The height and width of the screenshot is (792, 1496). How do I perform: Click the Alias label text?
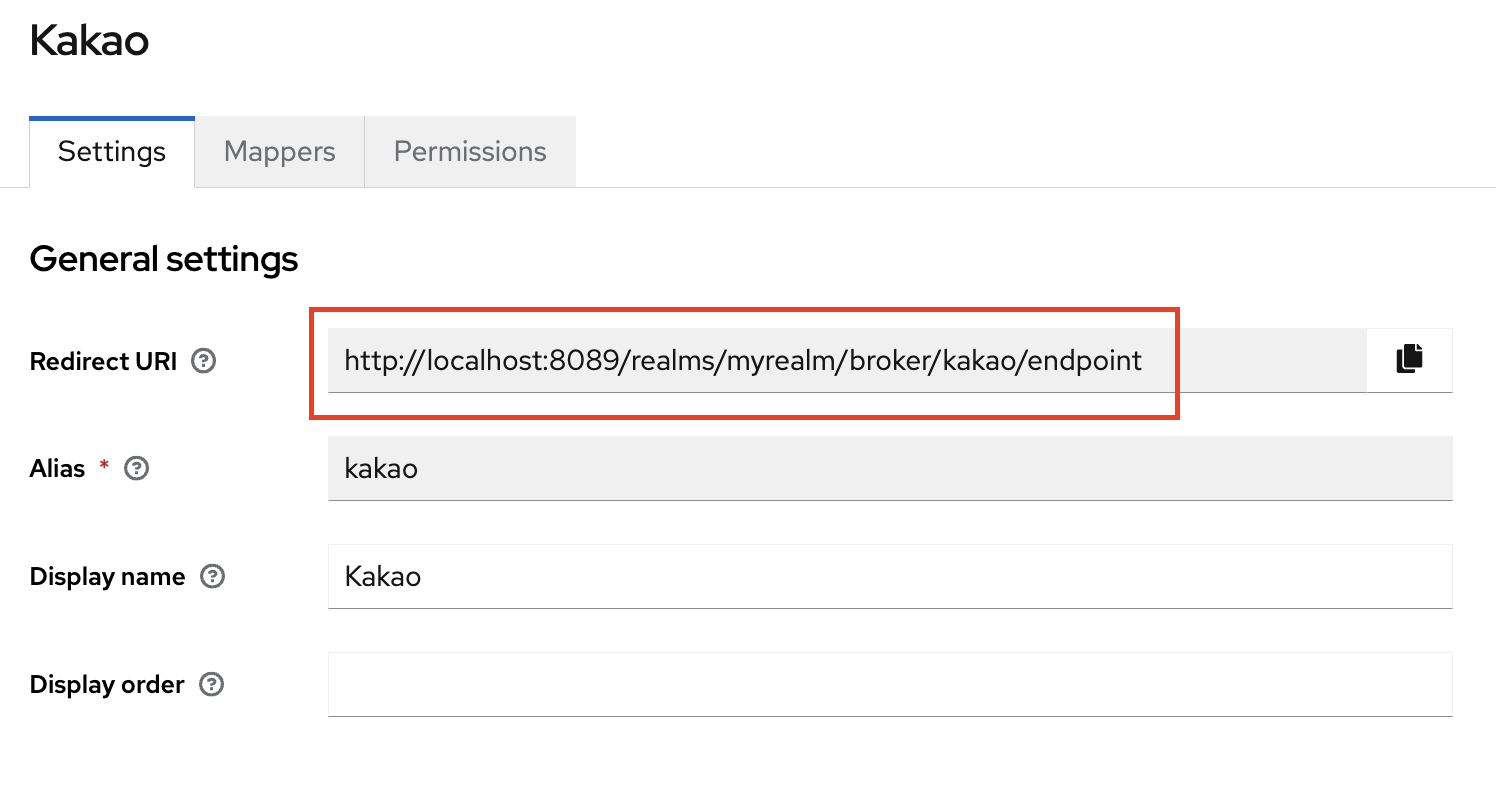pyautogui.click(x=57, y=468)
